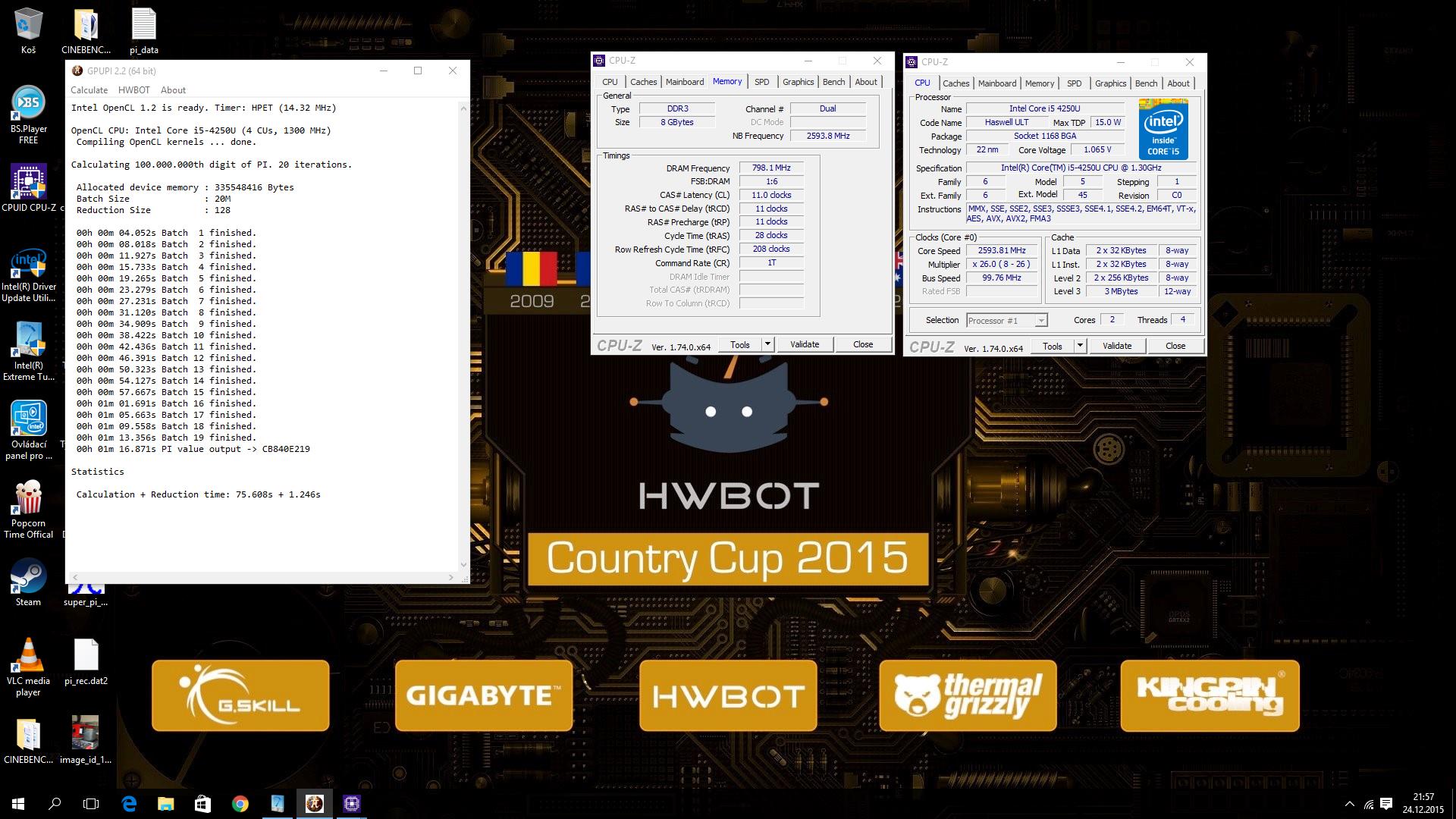Select Mainboard tab in right CPU-Z window
This screenshot has height=819, width=1456.
[x=997, y=83]
